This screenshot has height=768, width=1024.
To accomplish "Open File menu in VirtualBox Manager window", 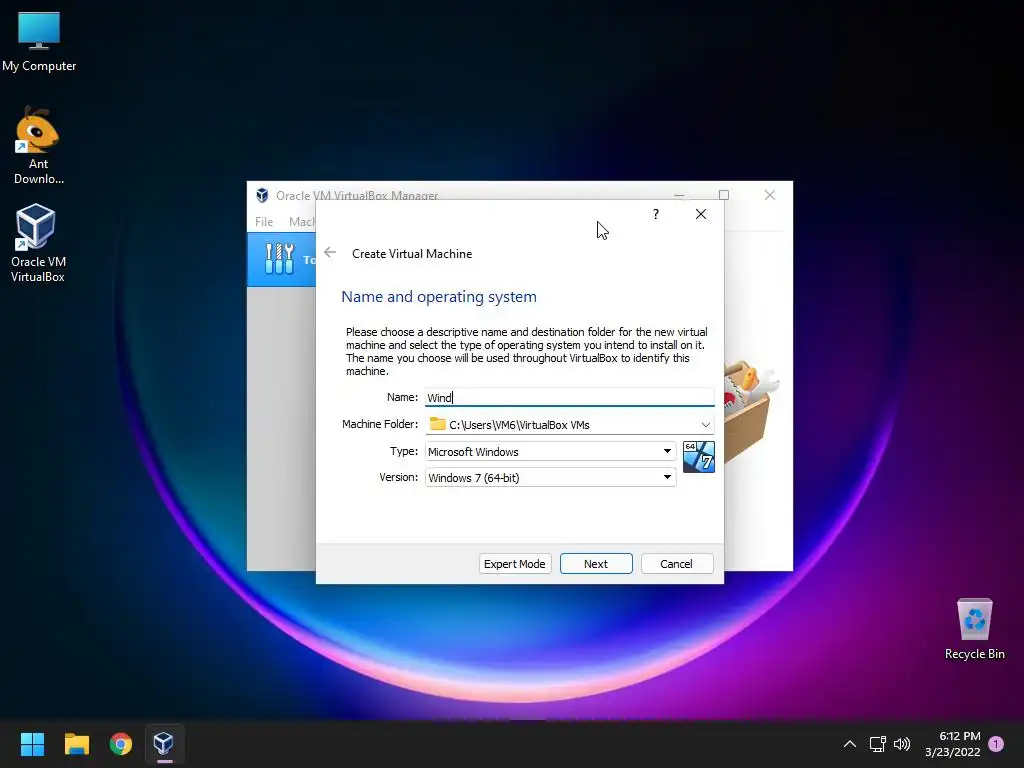I will click(264, 221).
